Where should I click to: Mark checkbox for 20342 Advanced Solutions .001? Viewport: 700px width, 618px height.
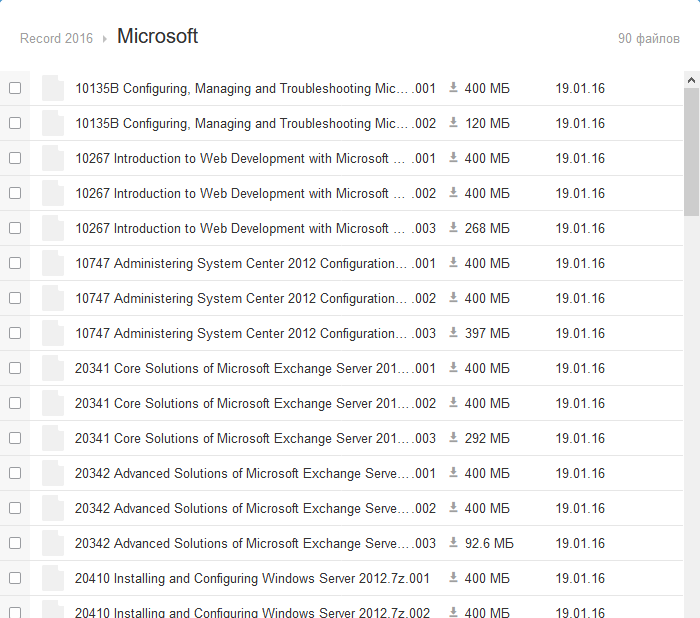pyautogui.click(x=15, y=473)
